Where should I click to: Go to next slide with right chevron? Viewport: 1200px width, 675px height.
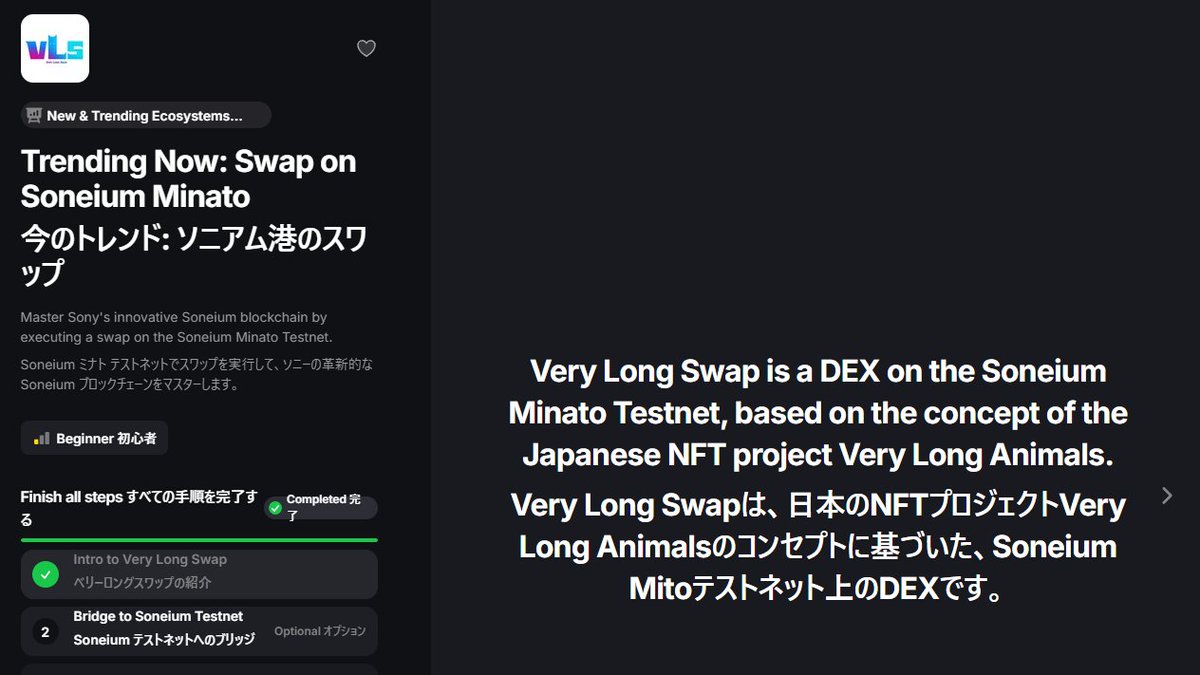[1167, 495]
